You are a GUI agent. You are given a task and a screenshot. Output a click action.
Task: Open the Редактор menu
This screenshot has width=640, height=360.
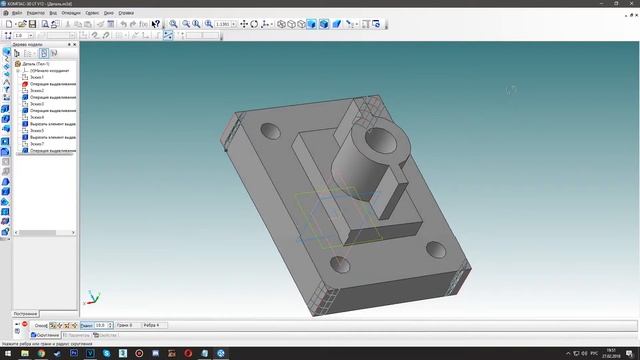coord(36,13)
